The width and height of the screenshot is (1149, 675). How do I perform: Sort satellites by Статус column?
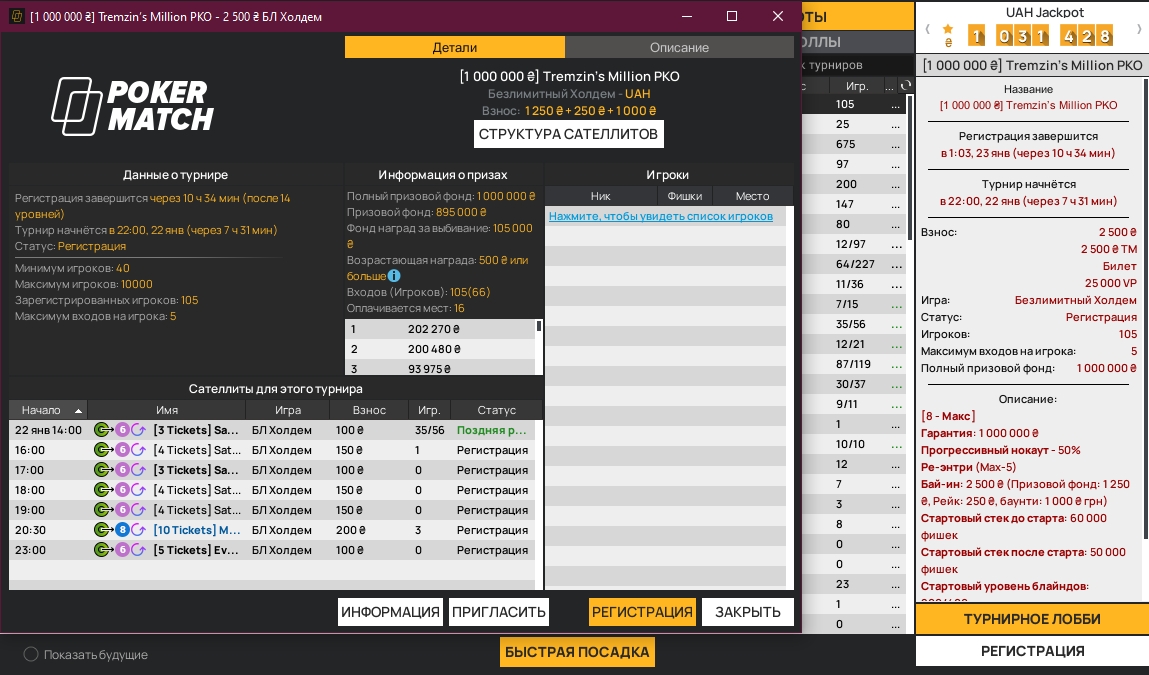click(x=496, y=410)
